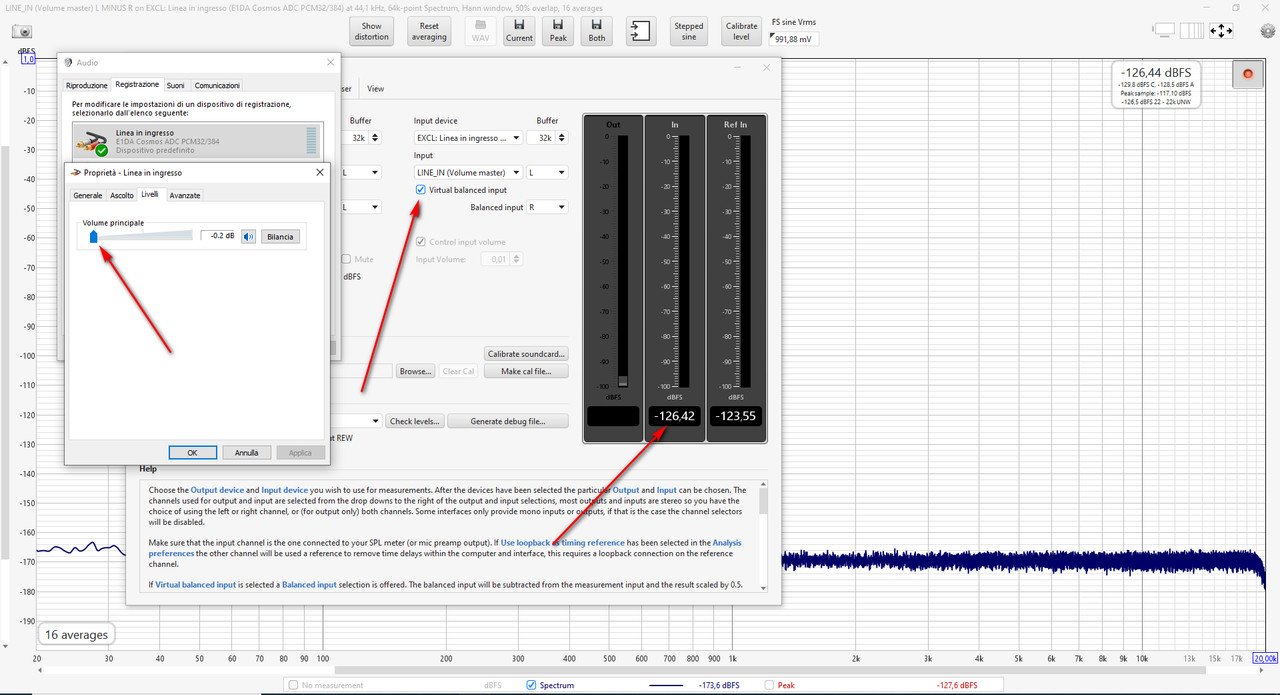The image size is (1280, 695).
Task: Close the Audio dialog window
Action: pos(329,62)
